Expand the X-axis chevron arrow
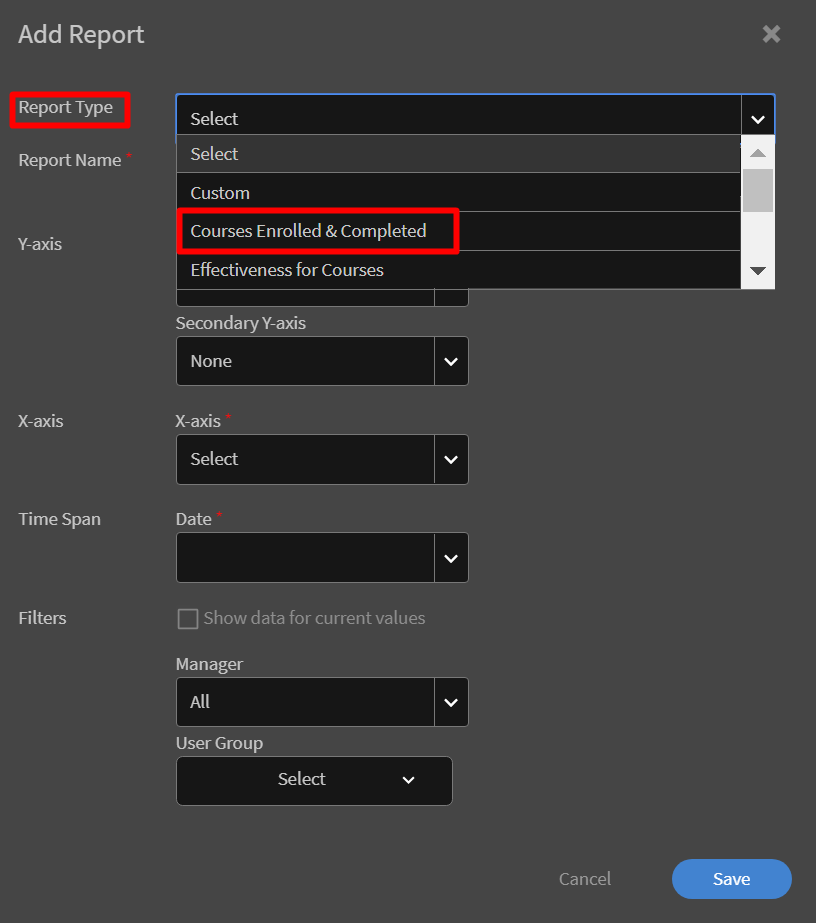Image resolution: width=816 pixels, height=923 pixels. (x=451, y=459)
